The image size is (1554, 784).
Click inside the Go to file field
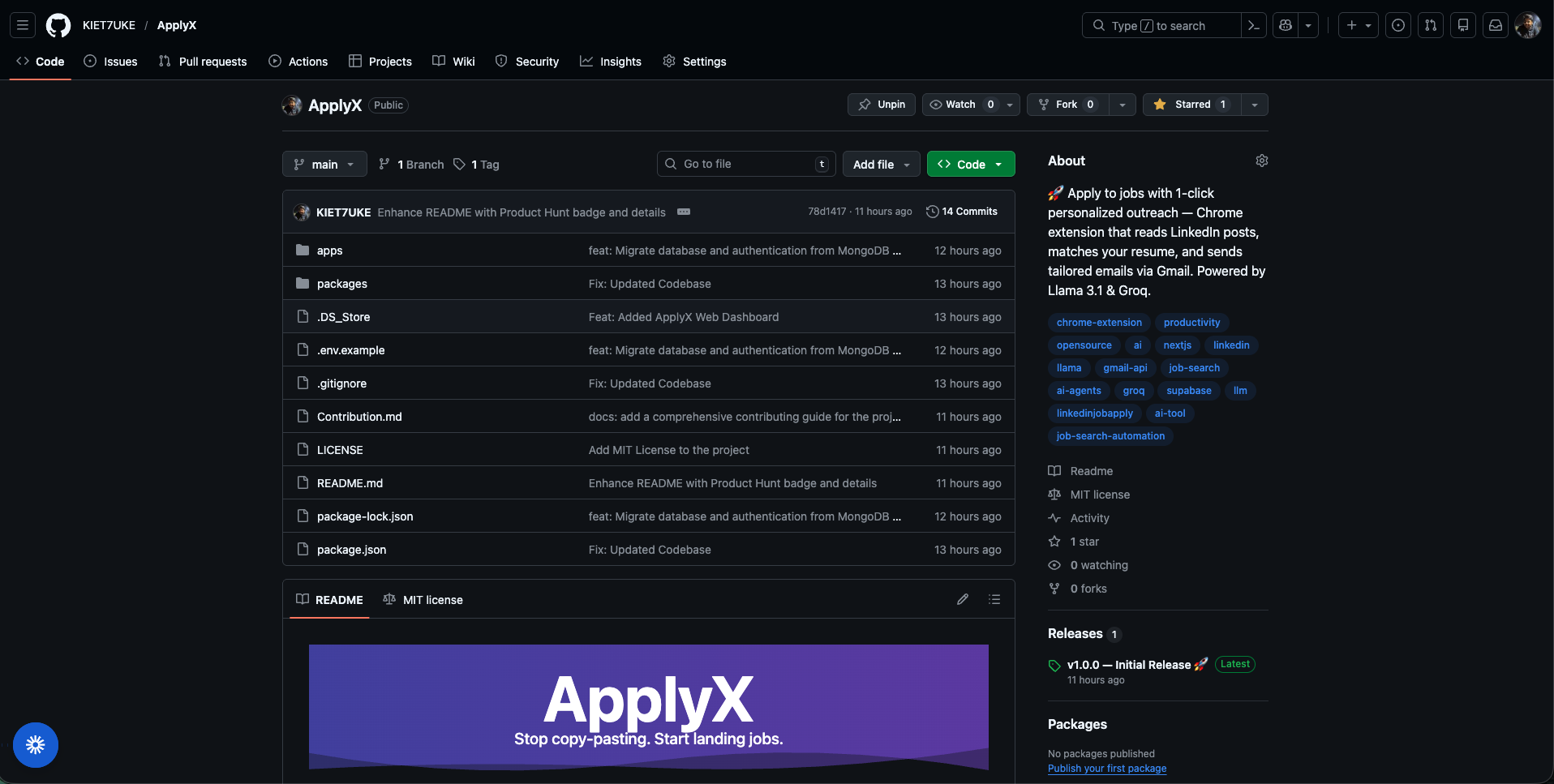tap(745, 163)
